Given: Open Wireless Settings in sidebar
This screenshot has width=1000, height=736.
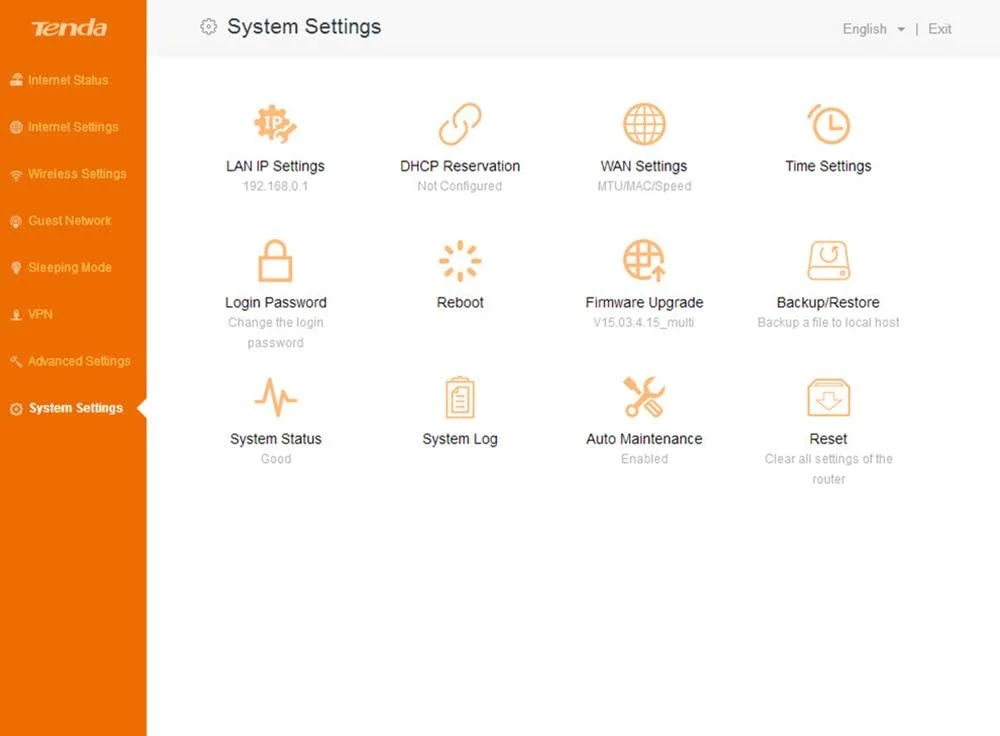Looking at the screenshot, I should coord(76,174).
